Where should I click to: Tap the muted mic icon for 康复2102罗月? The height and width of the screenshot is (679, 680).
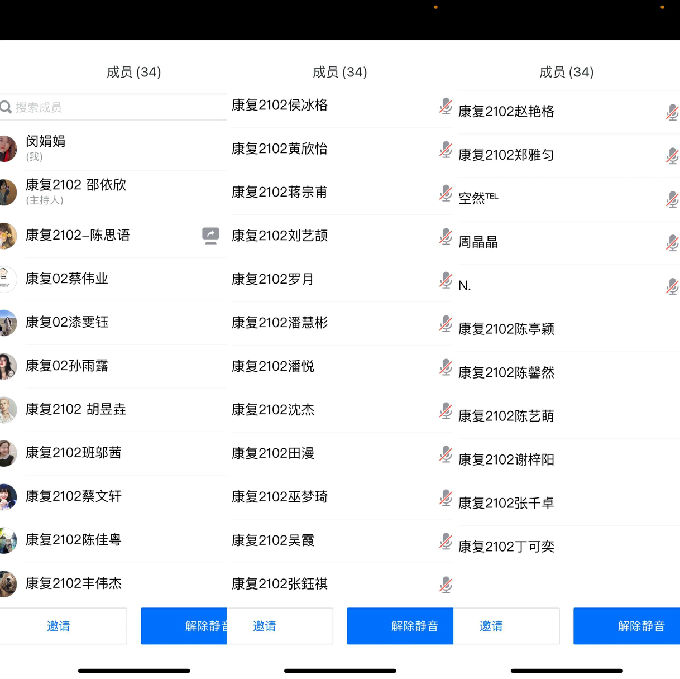(446, 280)
